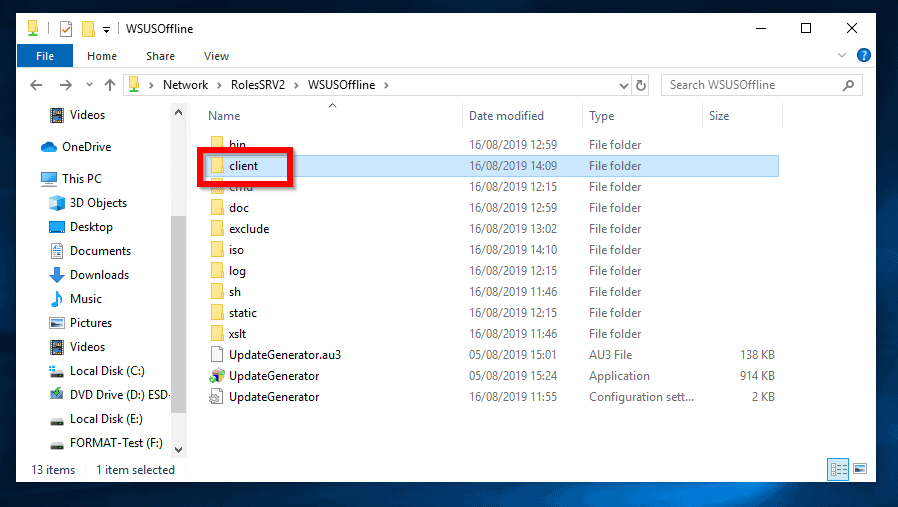898x507 pixels.
Task: Go up one folder level
Action: (x=110, y=85)
